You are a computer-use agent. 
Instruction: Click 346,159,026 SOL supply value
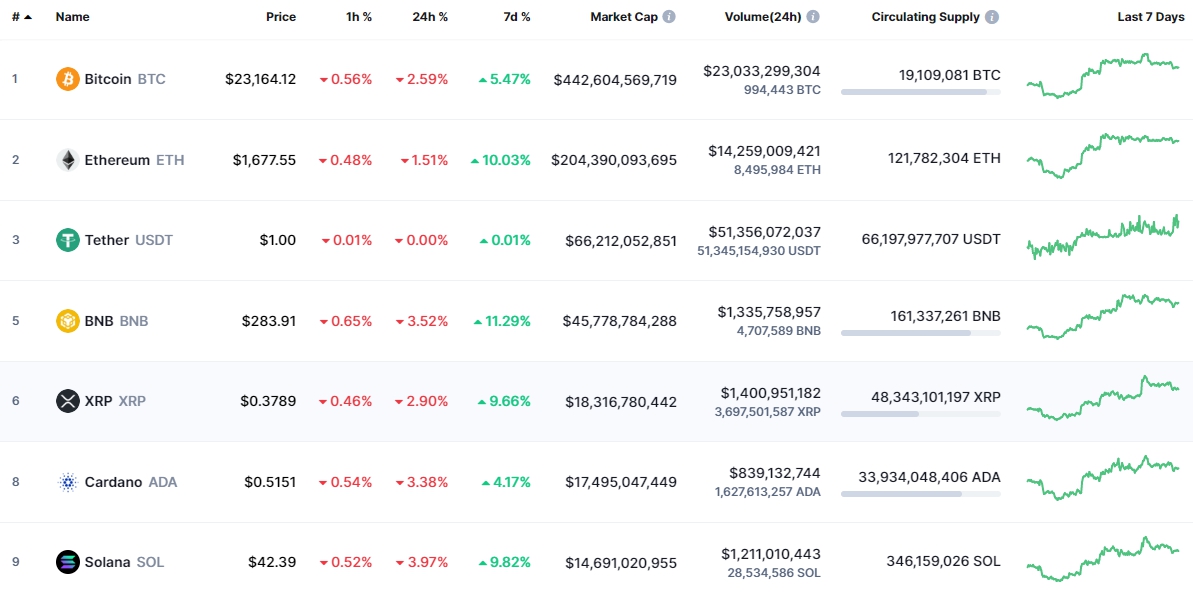(x=943, y=562)
